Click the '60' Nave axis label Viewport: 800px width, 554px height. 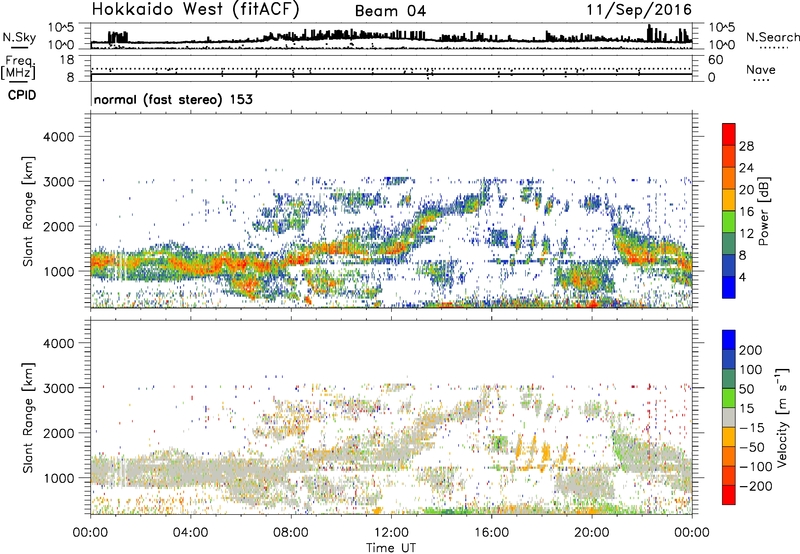[715, 60]
